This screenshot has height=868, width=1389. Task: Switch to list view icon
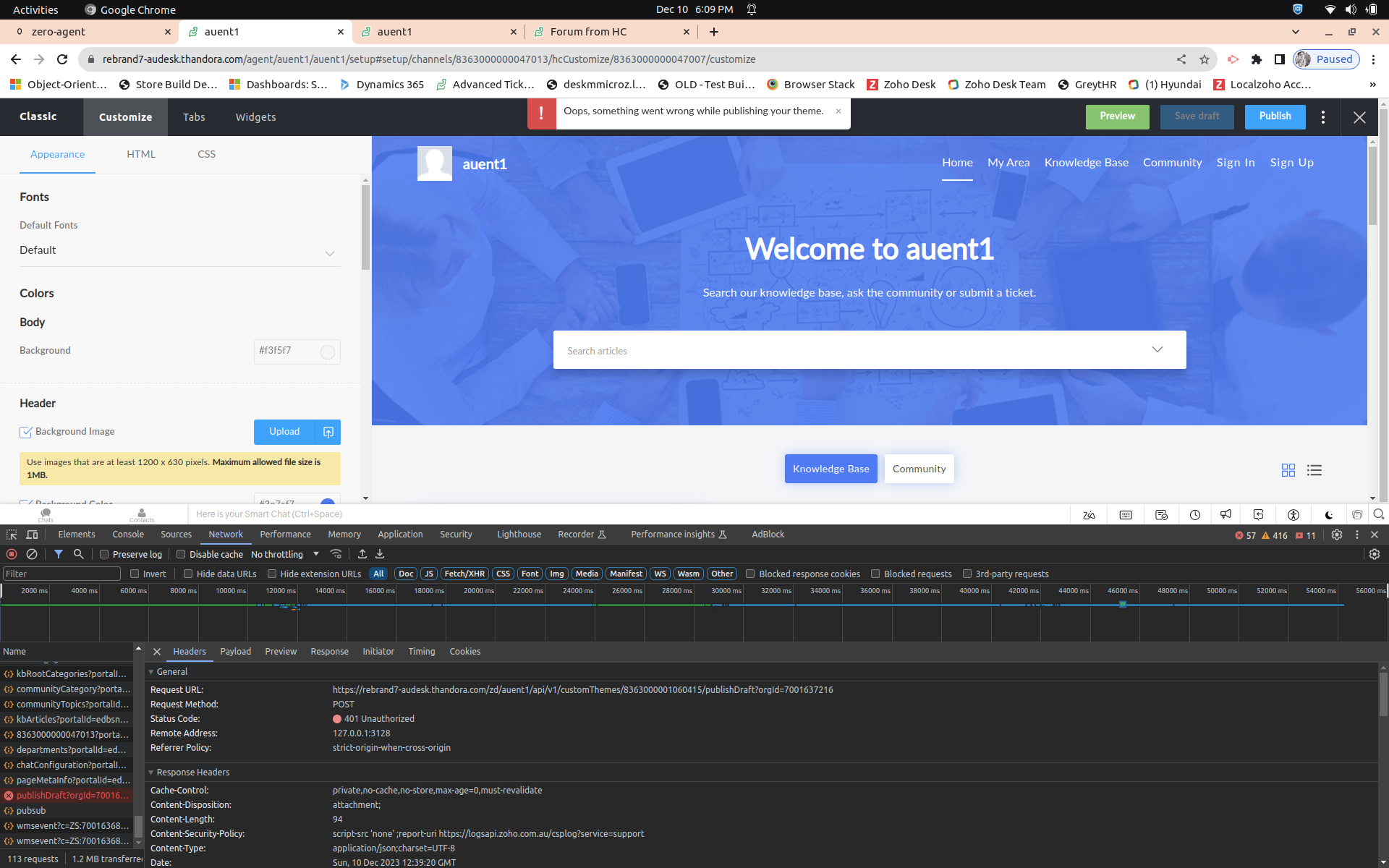pyautogui.click(x=1314, y=470)
